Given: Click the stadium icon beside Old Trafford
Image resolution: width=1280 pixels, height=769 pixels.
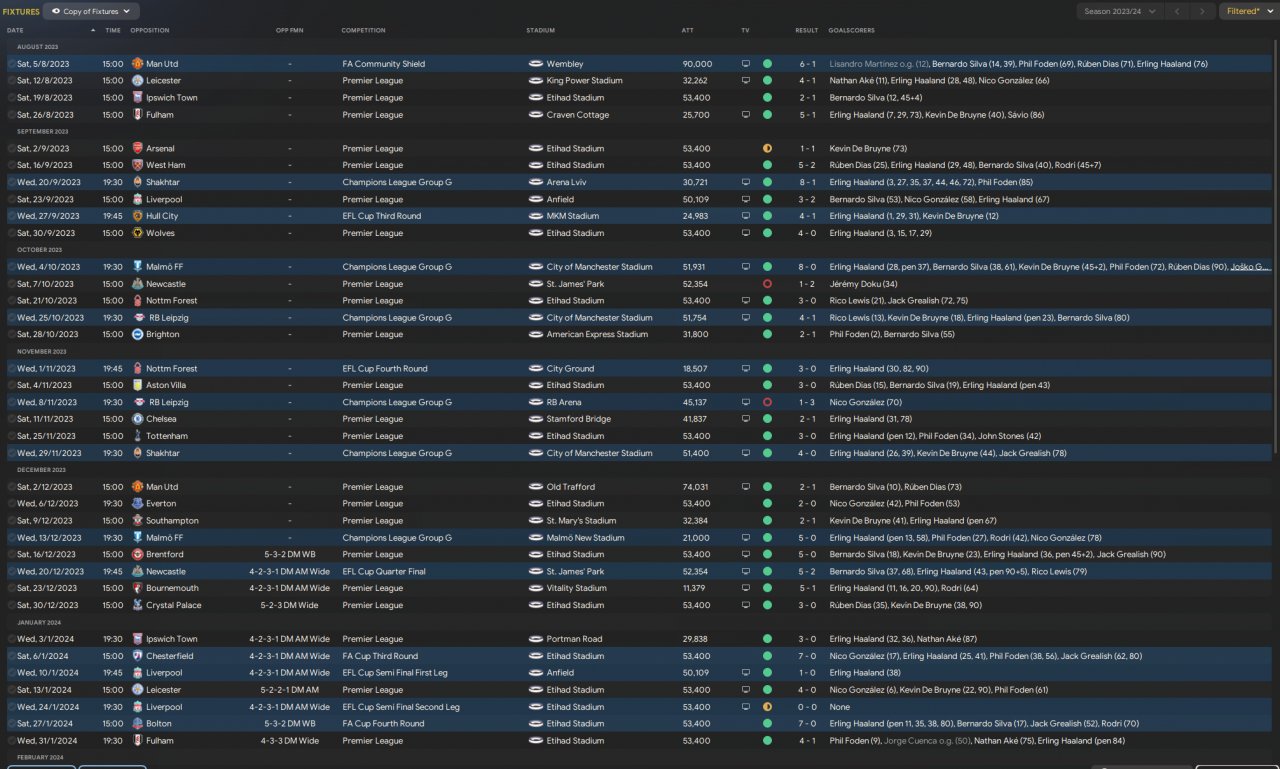Looking at the screenshot, I should click(535, 487).
